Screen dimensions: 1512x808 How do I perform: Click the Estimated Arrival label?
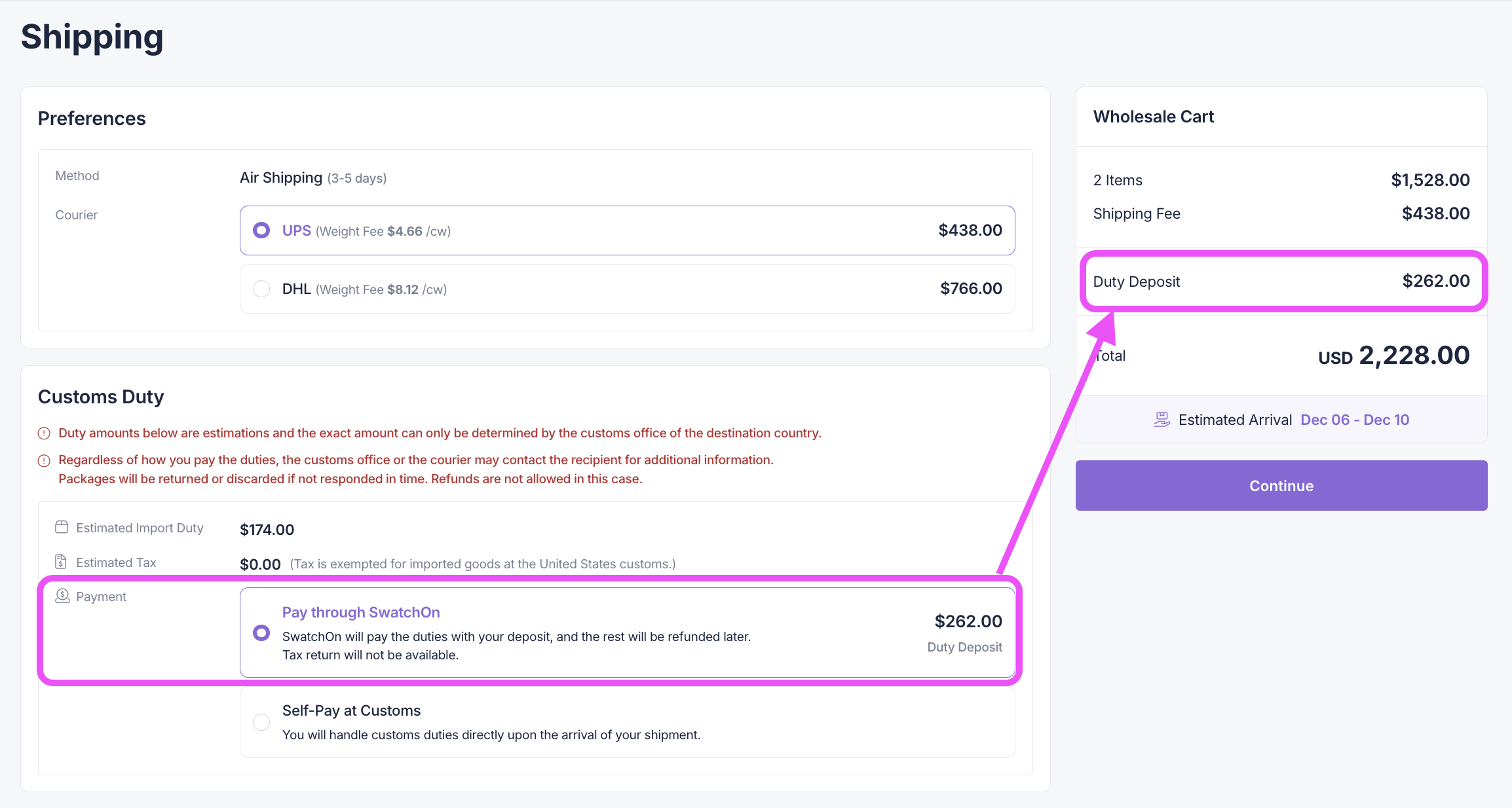[x=1235, y=420]
